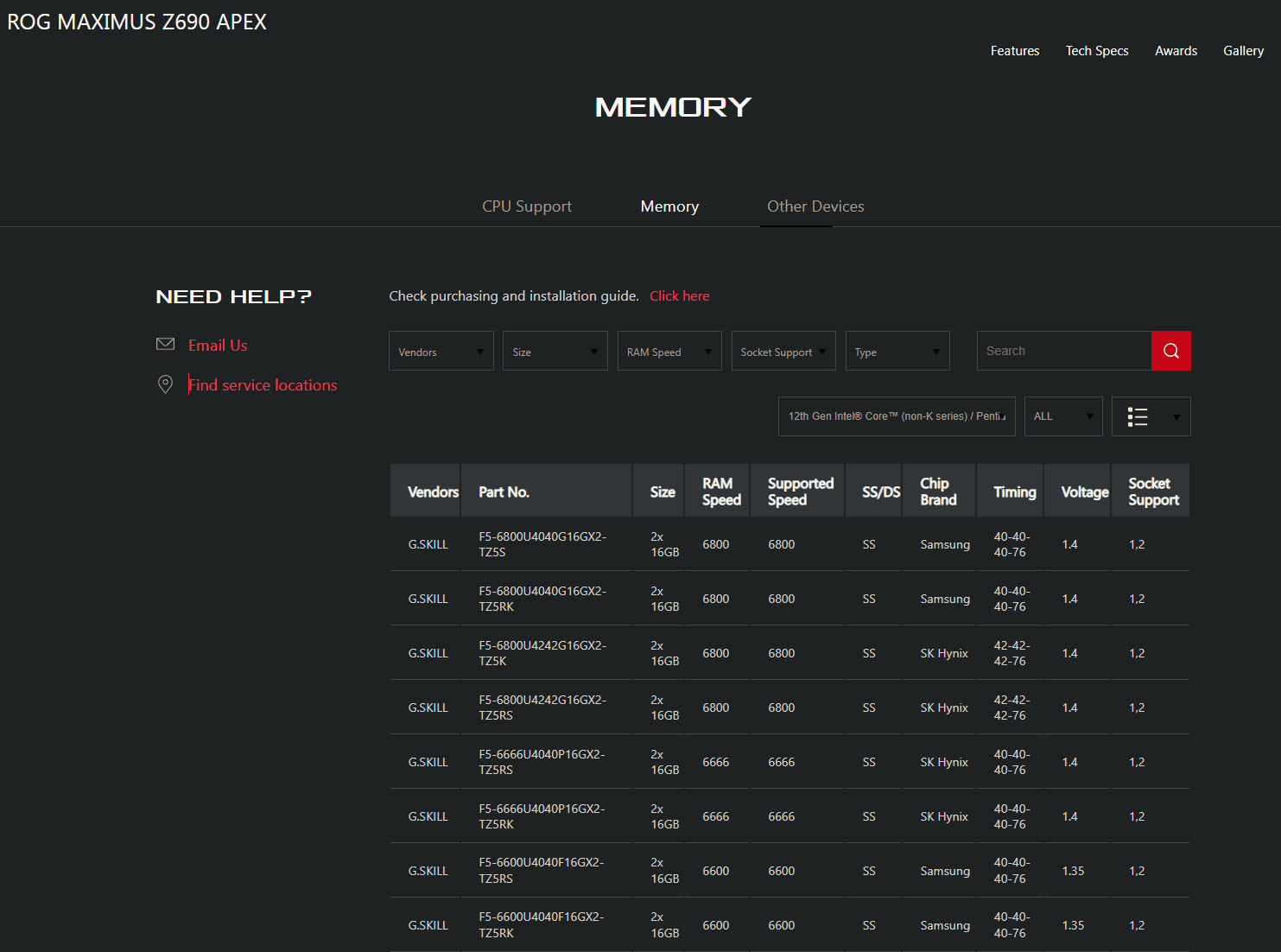The width and height of the screenshot is (1281, 952).
Task: Open Features in top navigation
Action: pos(1015,51)
